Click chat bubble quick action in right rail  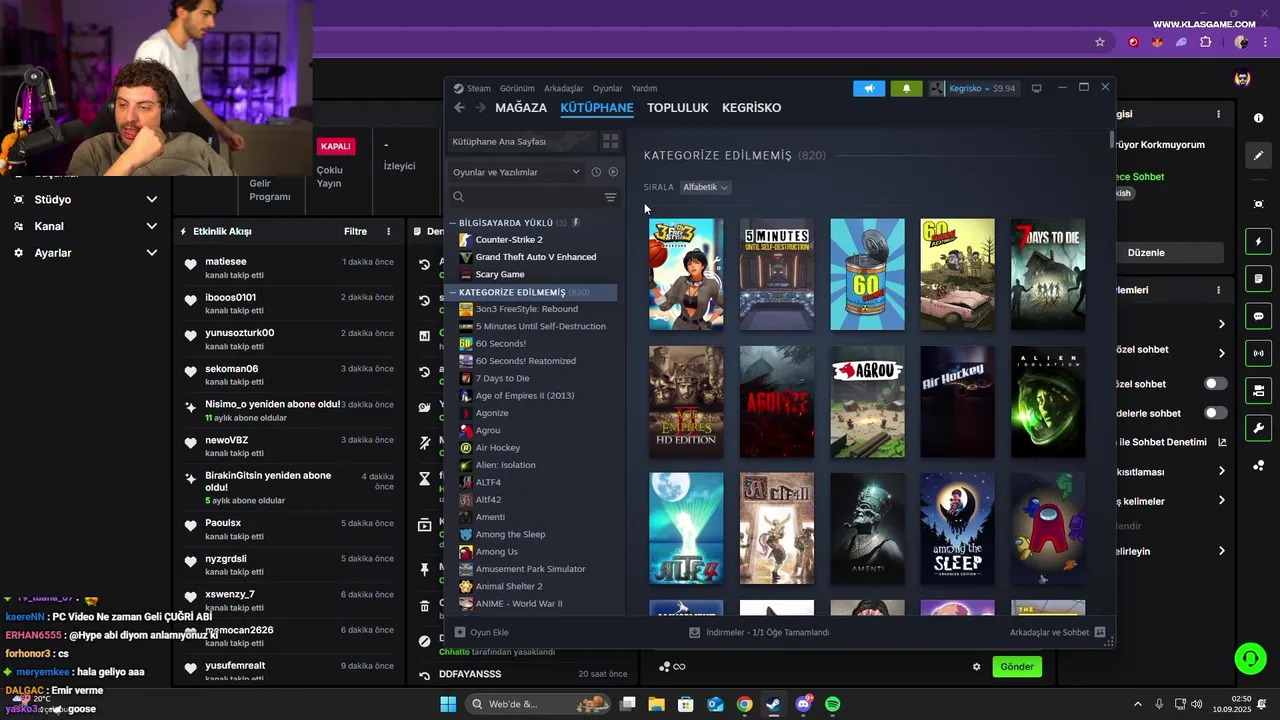click(x=1258, y=316)
